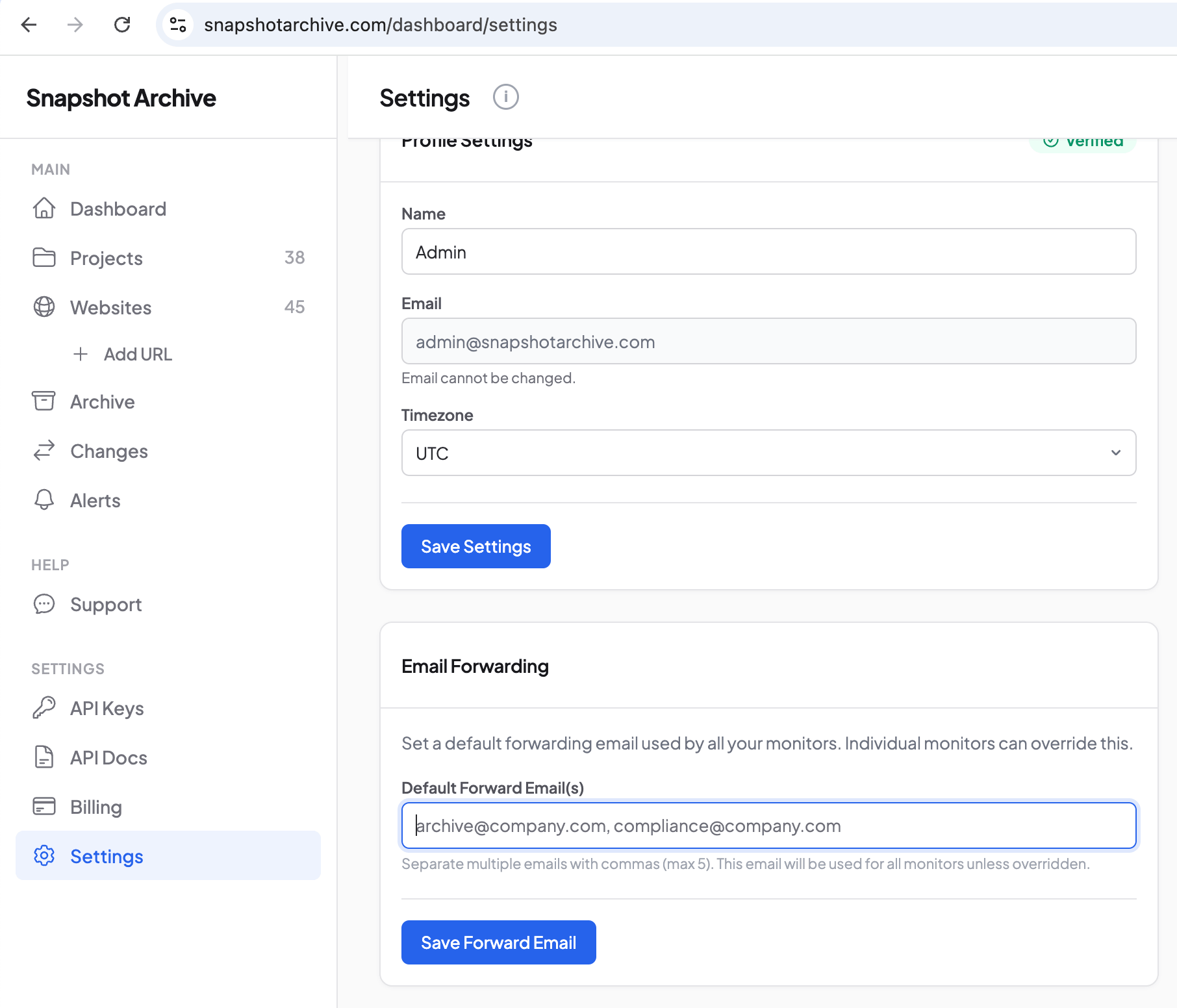
Task: Click the disabled Email field
Action: pos(768,341)
